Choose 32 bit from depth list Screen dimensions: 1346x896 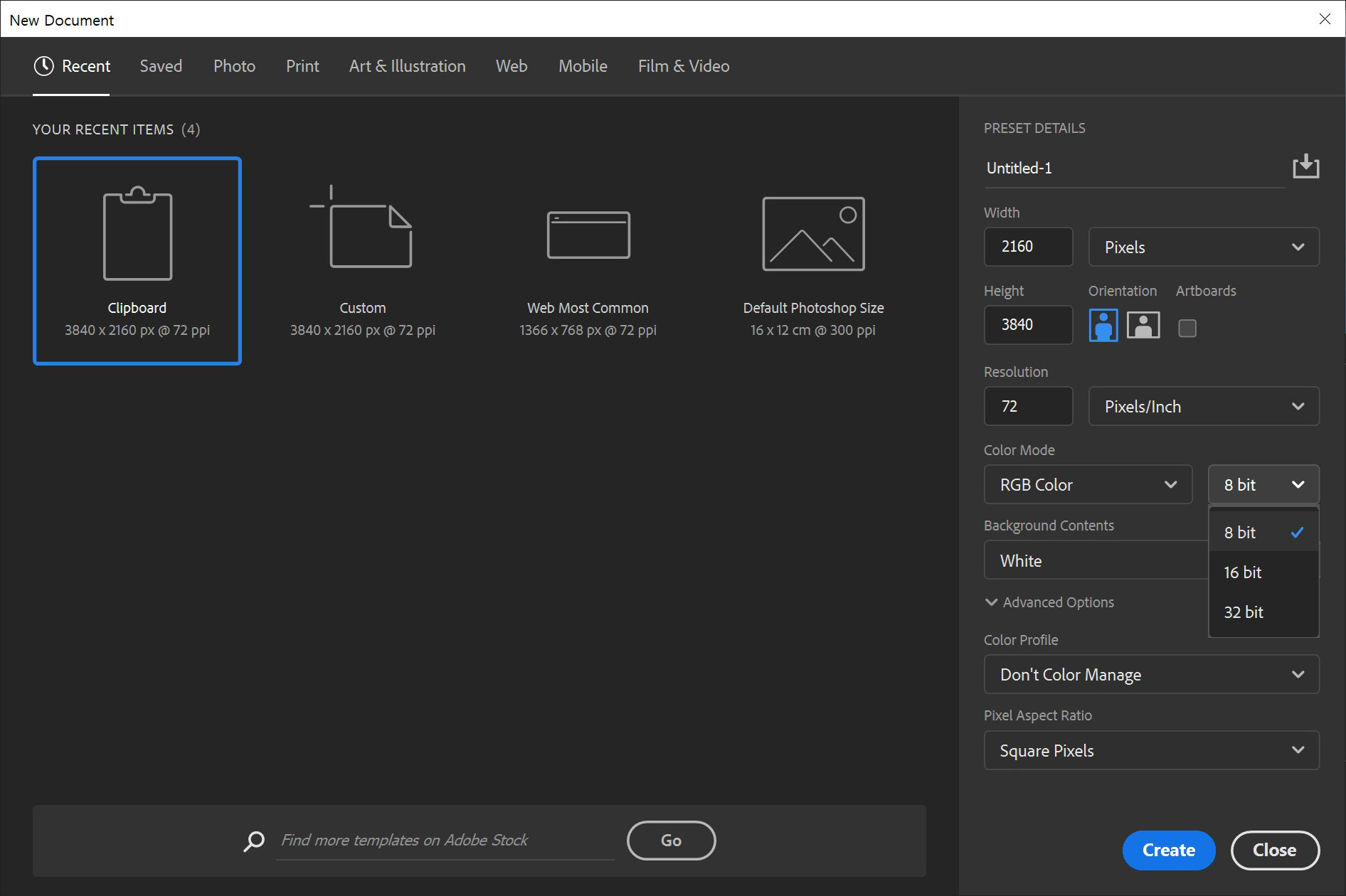(x=1263, y=612)
